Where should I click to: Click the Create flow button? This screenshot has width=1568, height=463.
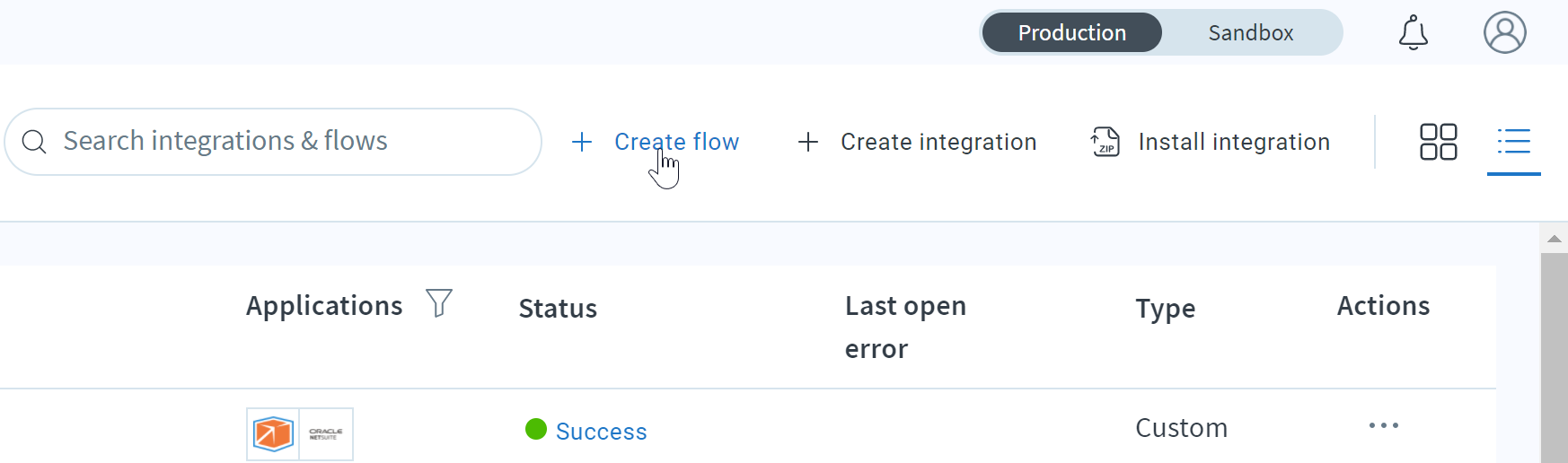click(655, 142)
